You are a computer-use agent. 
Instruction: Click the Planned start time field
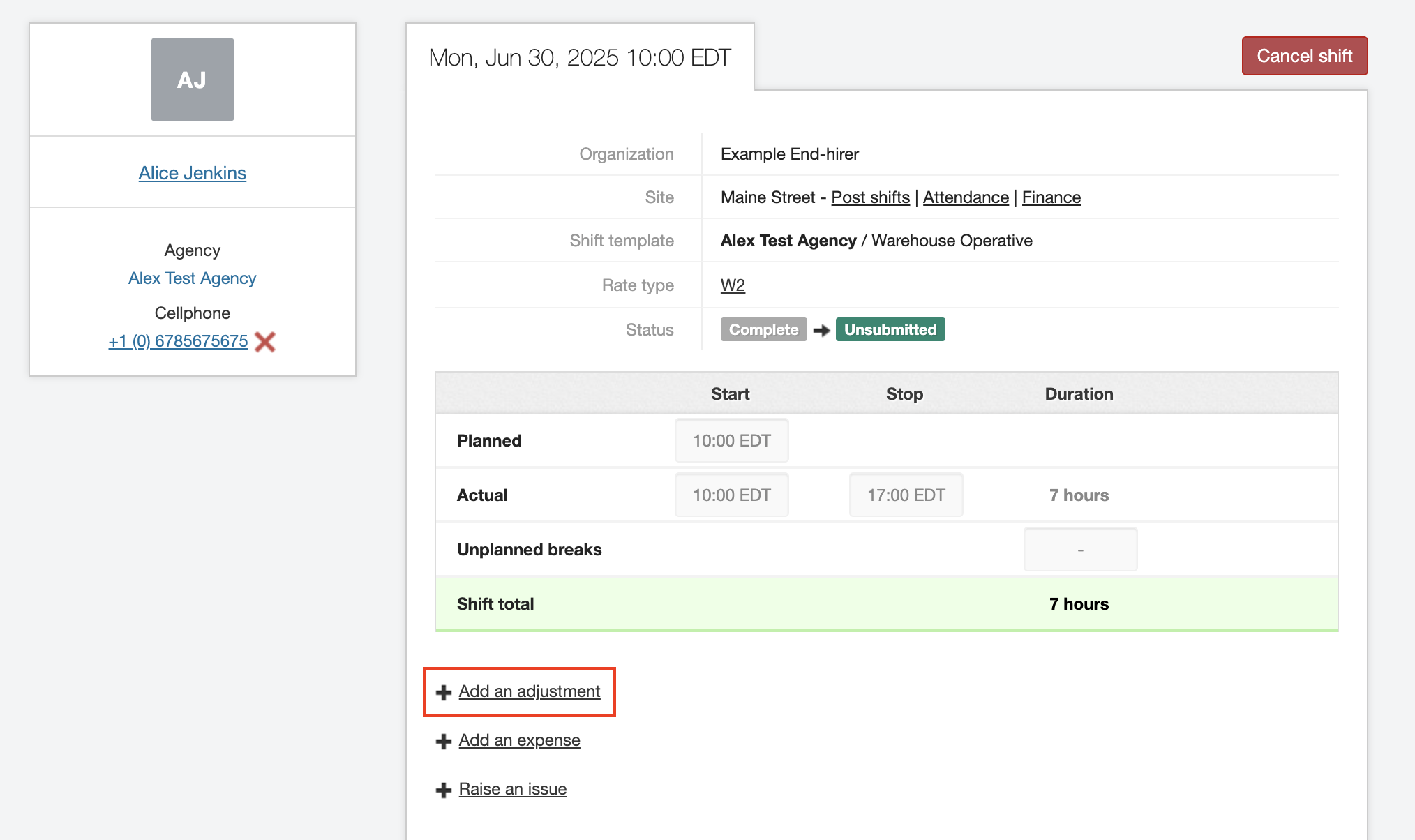coord(731,441)
